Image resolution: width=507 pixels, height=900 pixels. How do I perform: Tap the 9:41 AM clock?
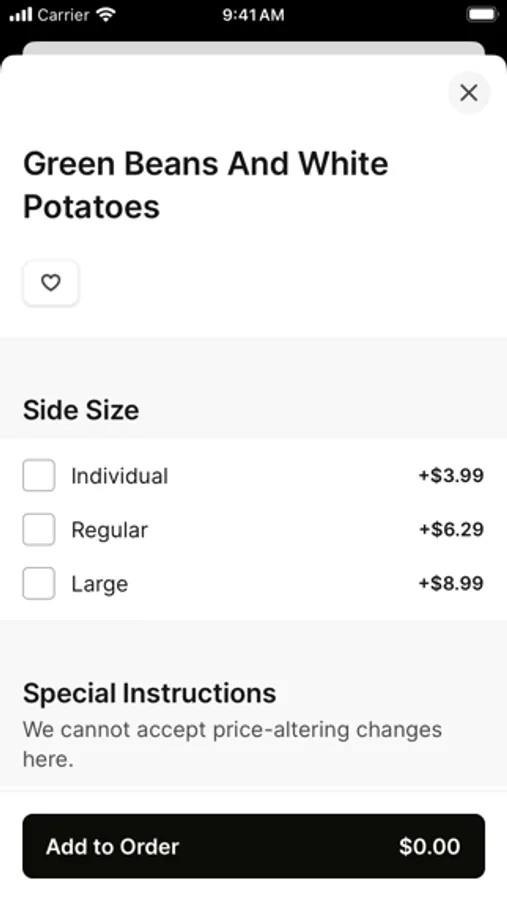pos(253,15)
